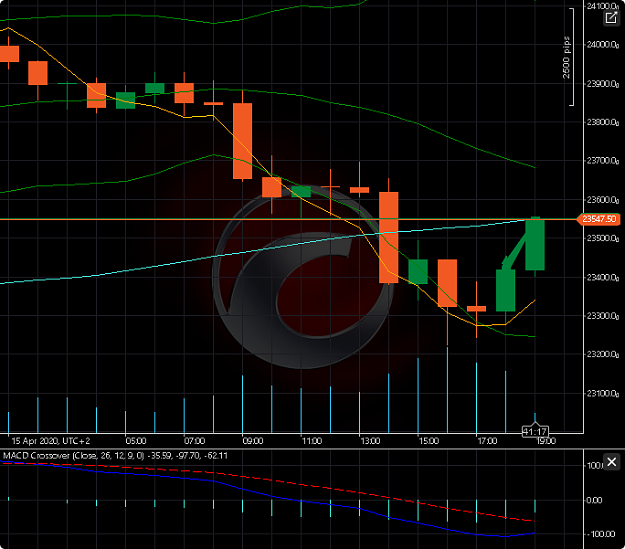Click the 0.00 MACD axis label
Screen dimensions: 625x549
pos(594,500)
